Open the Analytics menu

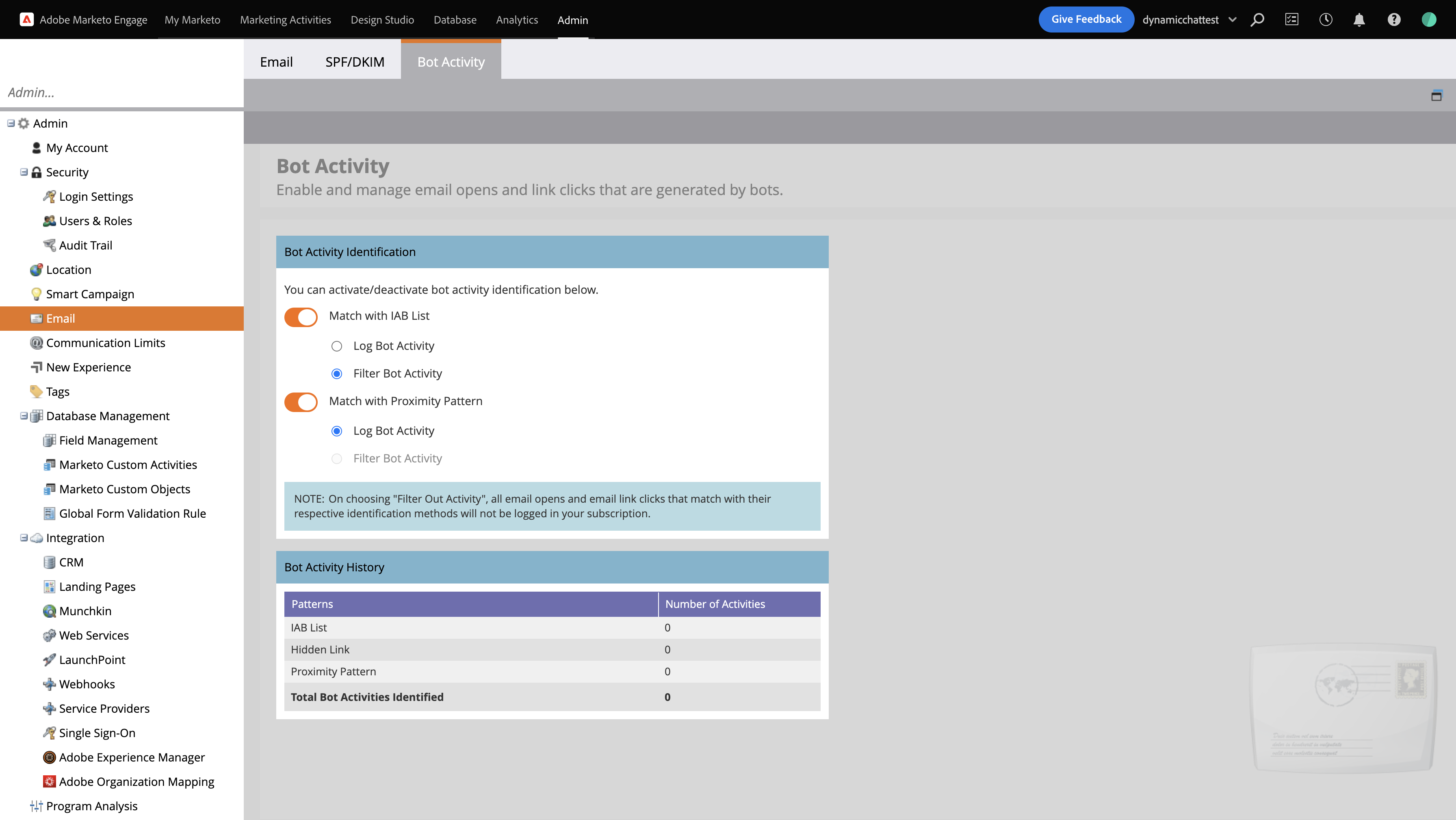tap(517, 19)
